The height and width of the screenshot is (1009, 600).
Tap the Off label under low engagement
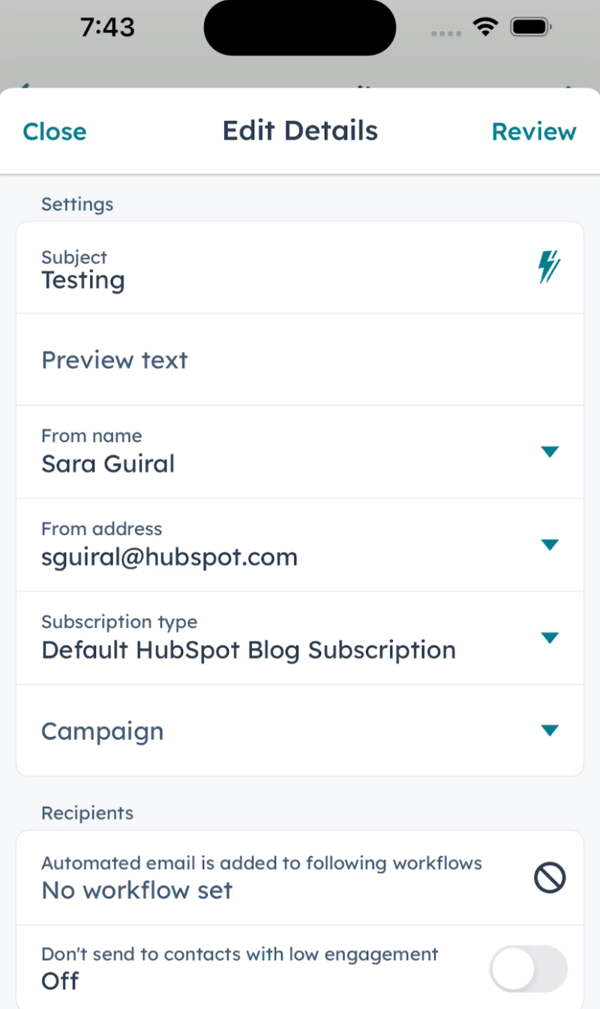(60, 981)
